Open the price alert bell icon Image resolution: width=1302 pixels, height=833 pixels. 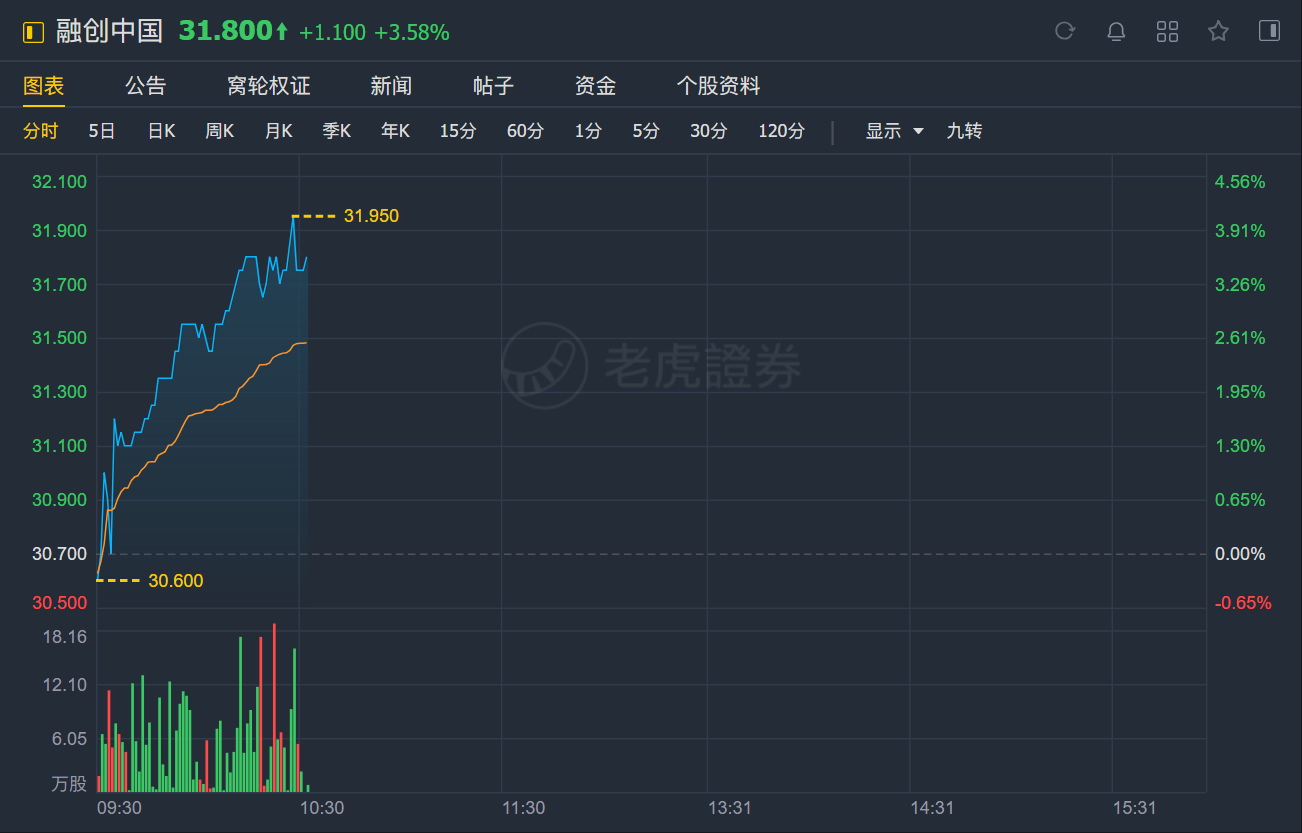click(1116, 31)
